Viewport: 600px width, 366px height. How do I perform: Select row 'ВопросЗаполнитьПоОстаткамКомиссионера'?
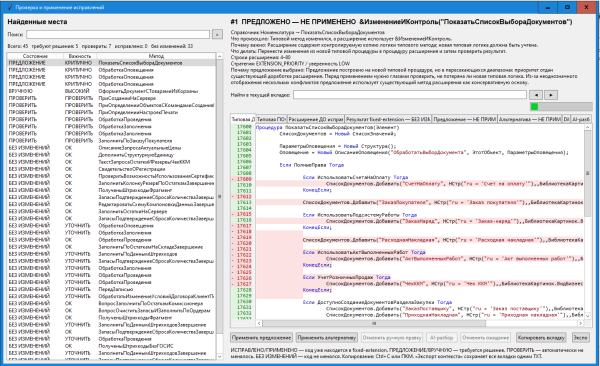pos(111,304)
